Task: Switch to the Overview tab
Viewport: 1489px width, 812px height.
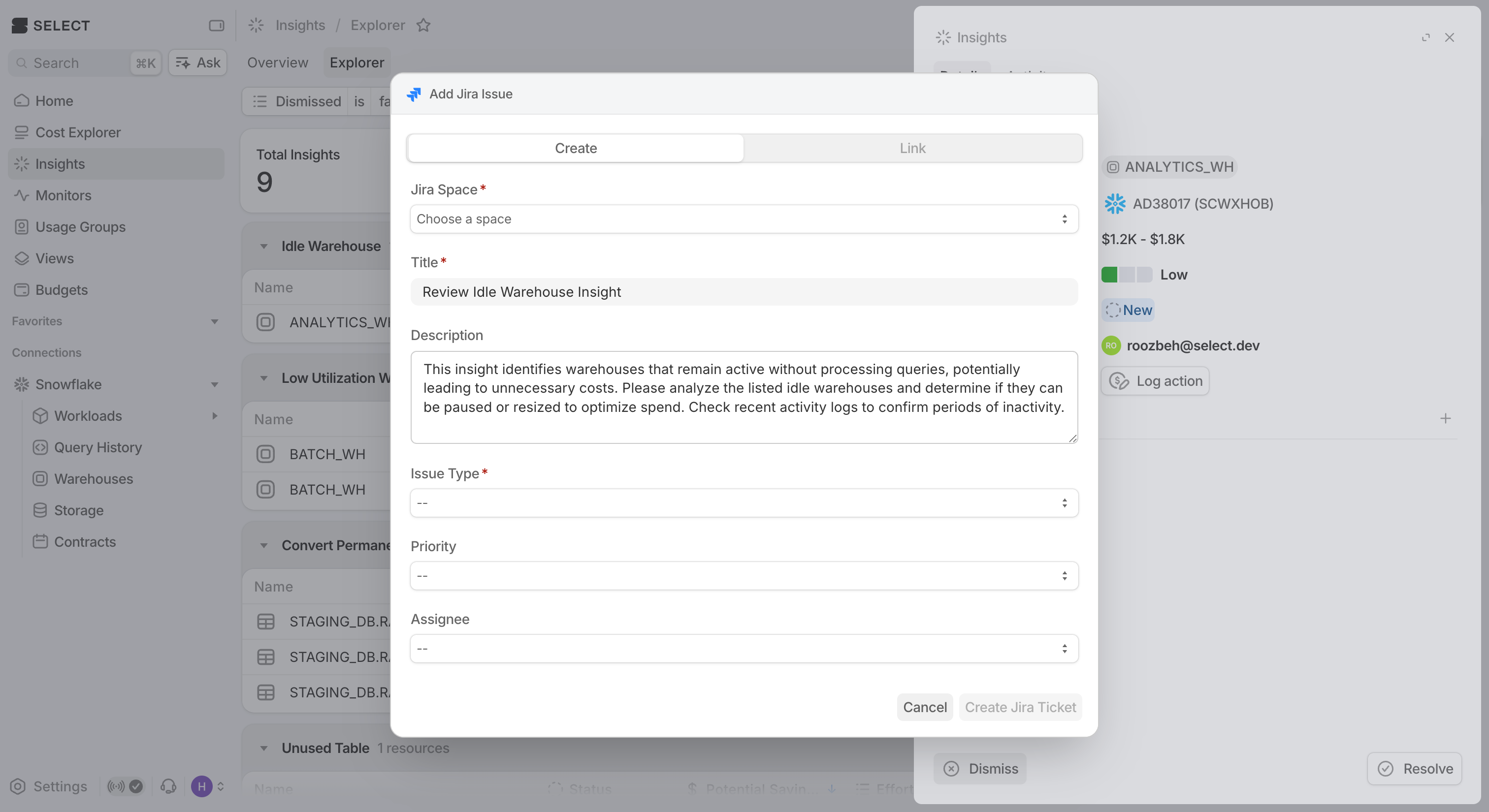Action: [x=277, y=62]
